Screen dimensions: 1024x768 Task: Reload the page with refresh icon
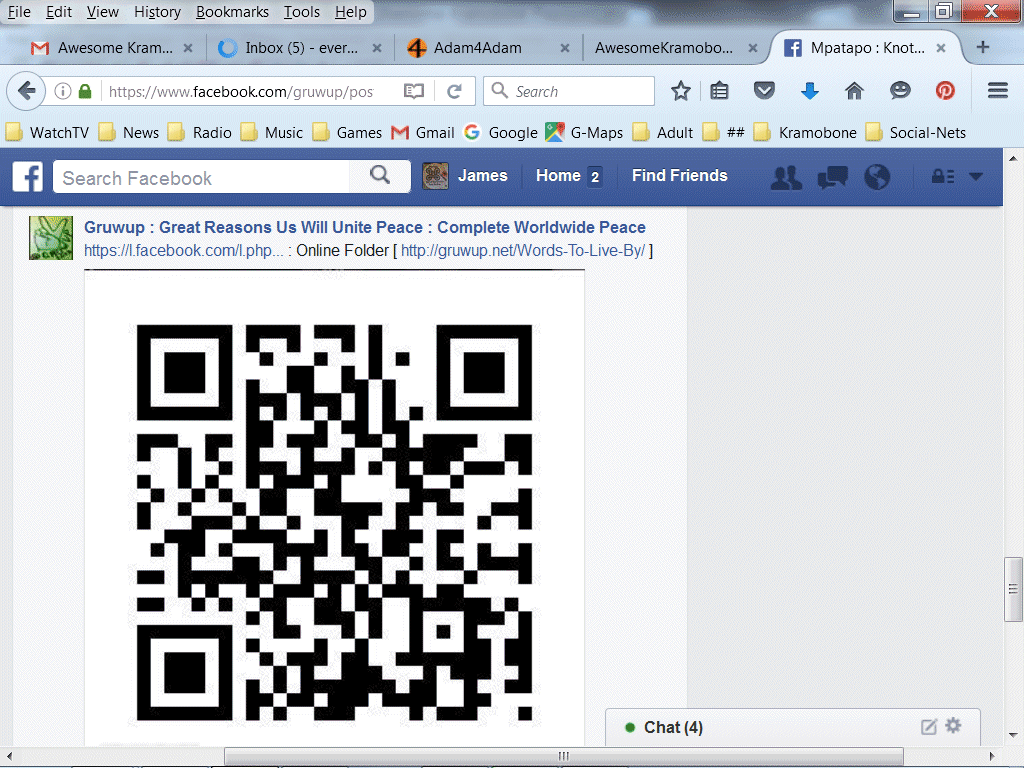455,91
